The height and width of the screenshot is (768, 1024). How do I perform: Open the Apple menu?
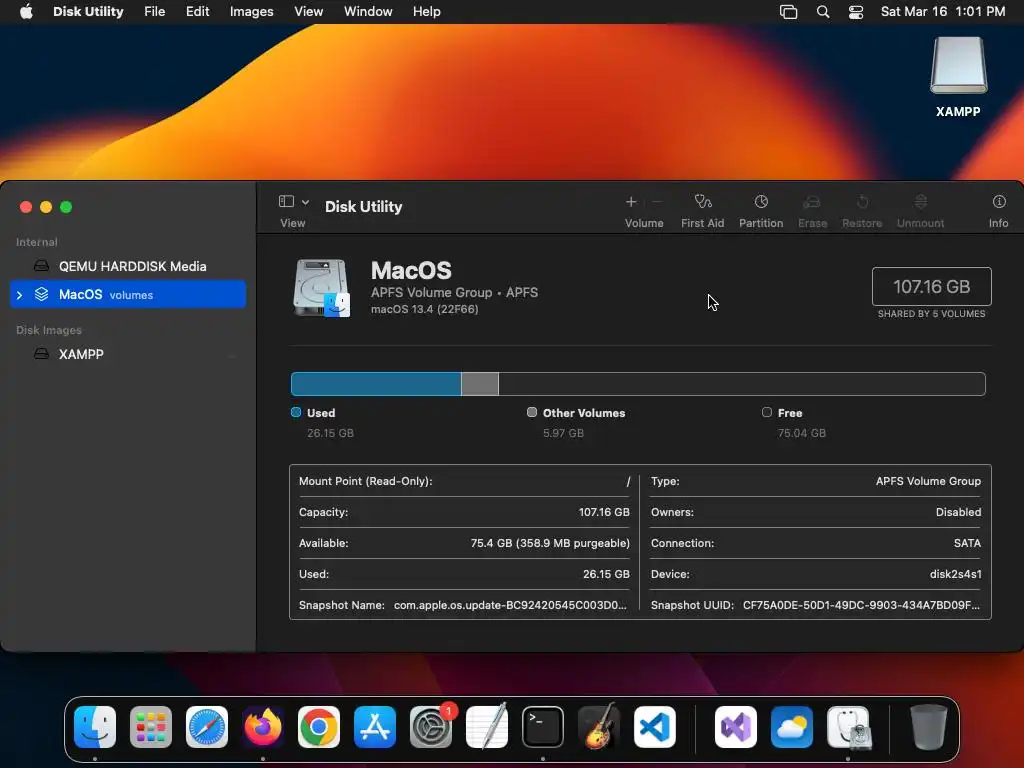(26, 12)
